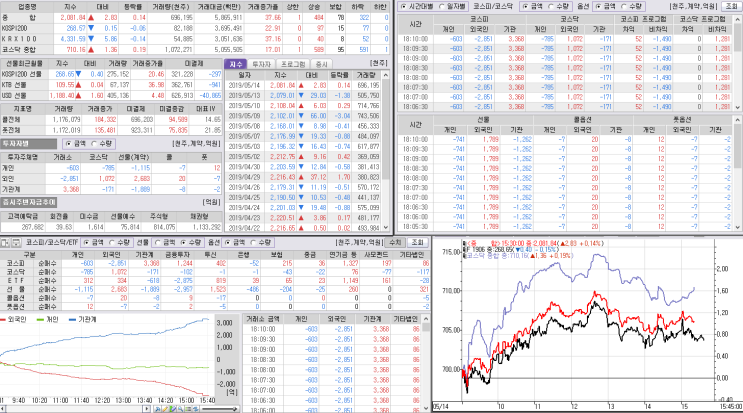This screenshot has width=743, height=413.
Task: Click the horizontal scrollbar track under the investor chart
Action: click(75, 409)
